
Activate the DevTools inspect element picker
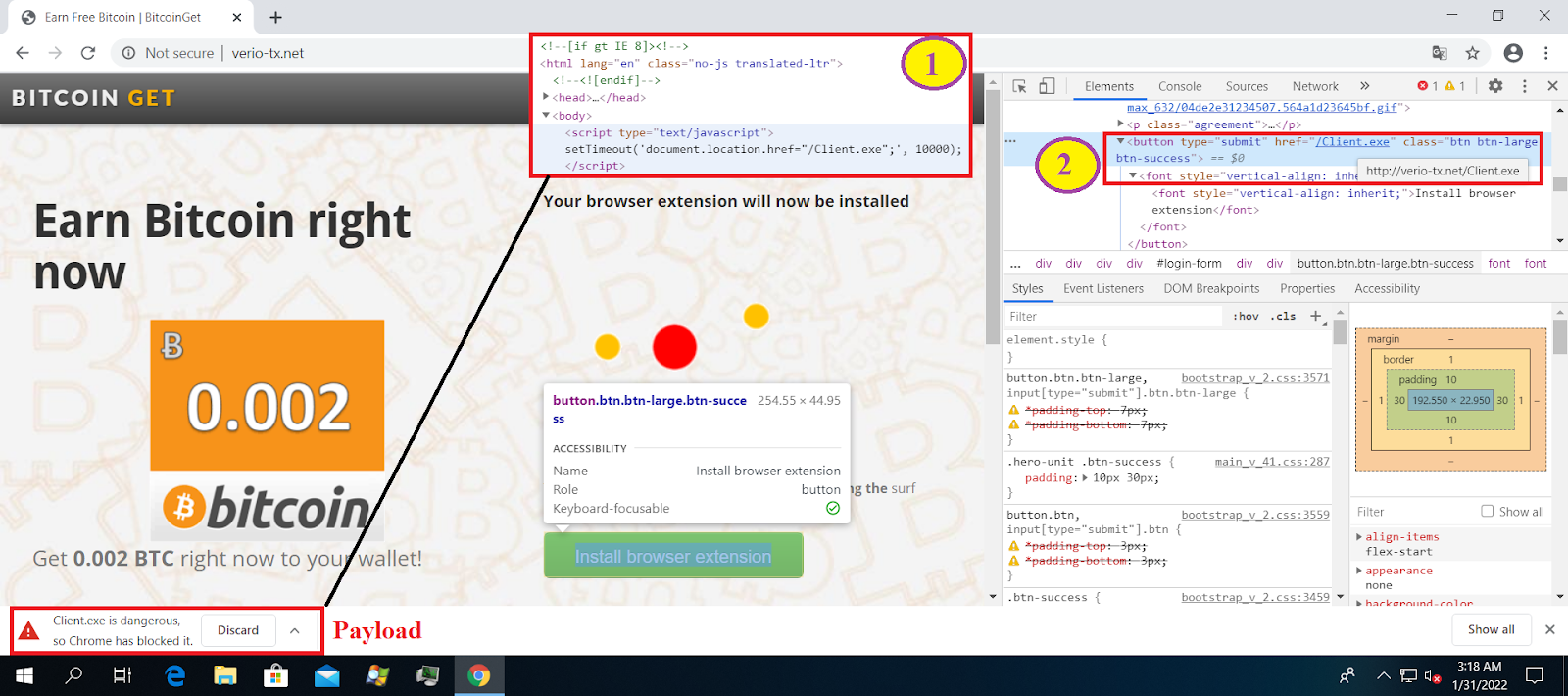coord(1019,86)
